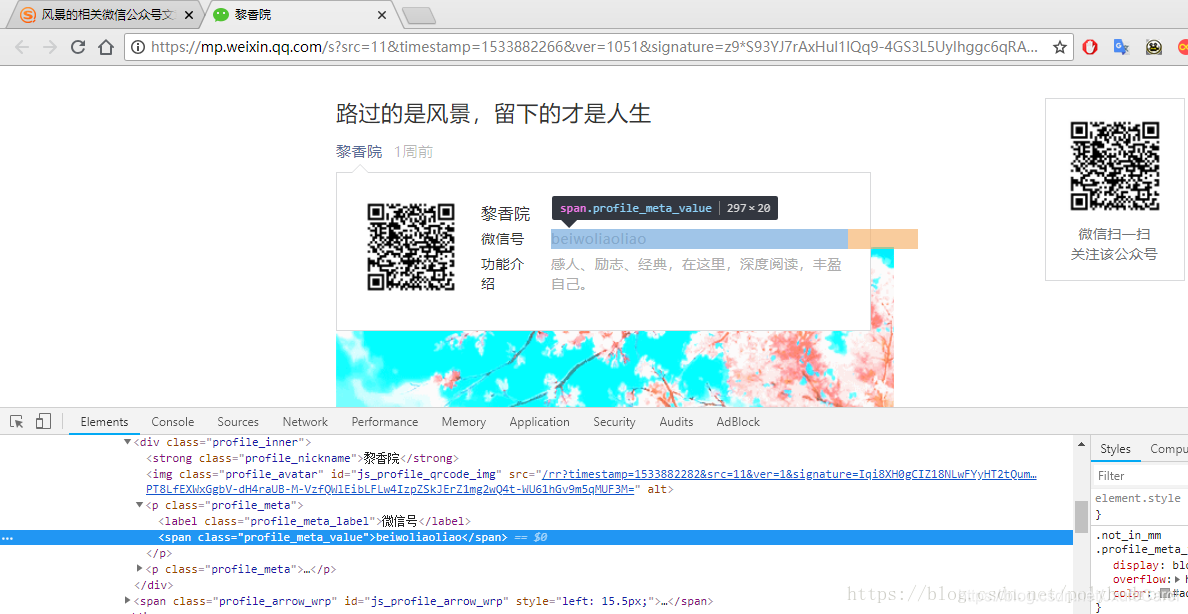Select the inspect element tool in DevTools
Screen dimensions: 1188x614
coord(15,421)
